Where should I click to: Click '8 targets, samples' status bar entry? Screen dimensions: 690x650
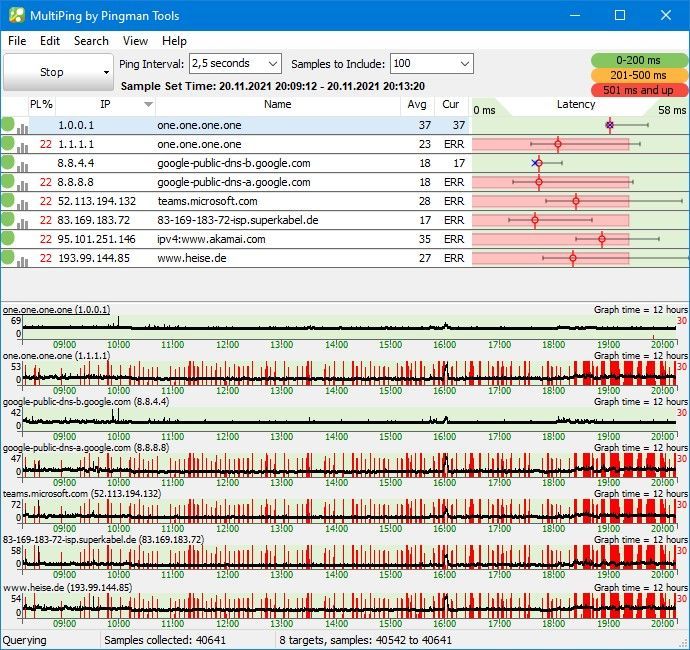[365, 640]
